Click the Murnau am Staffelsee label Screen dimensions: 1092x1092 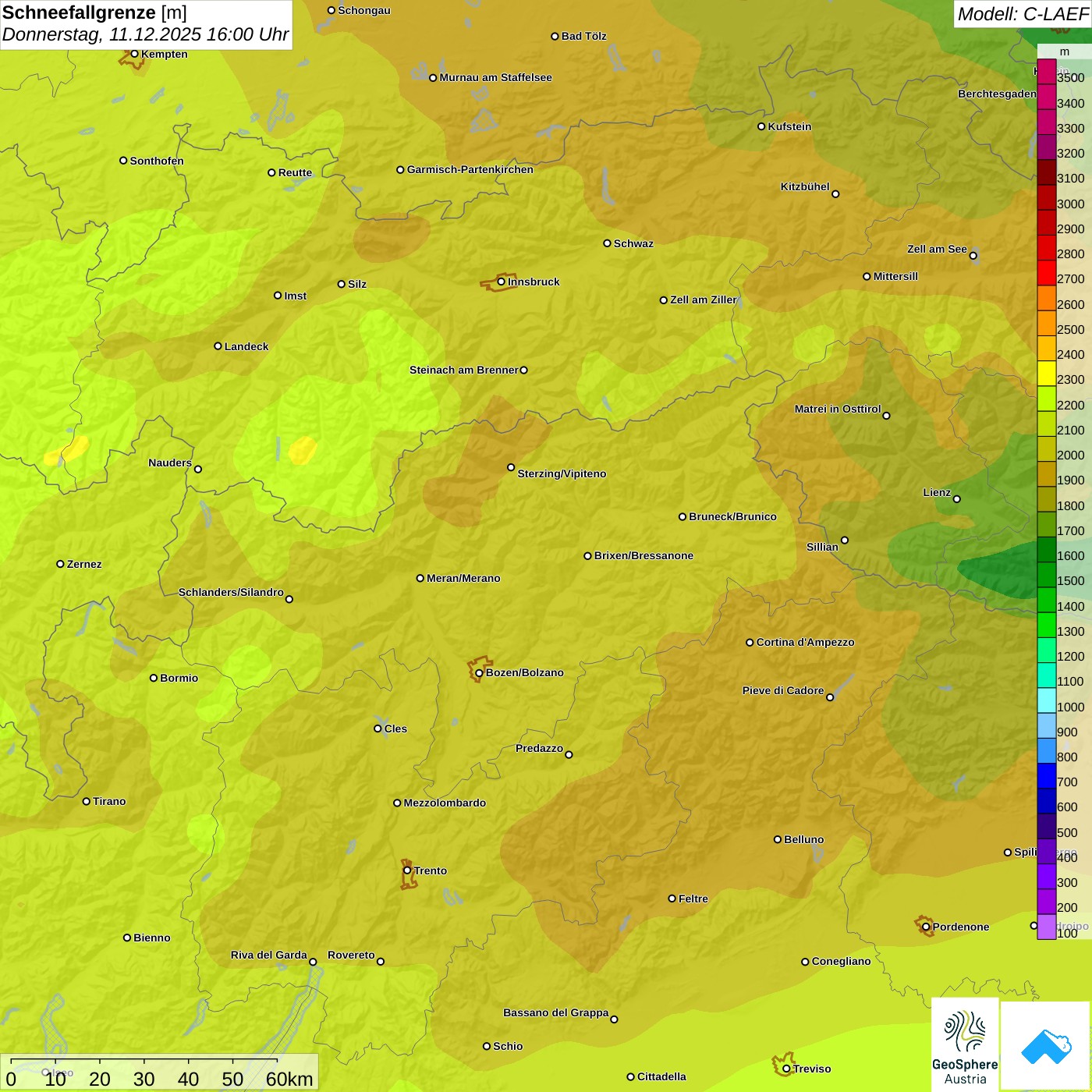click(496, 77)
